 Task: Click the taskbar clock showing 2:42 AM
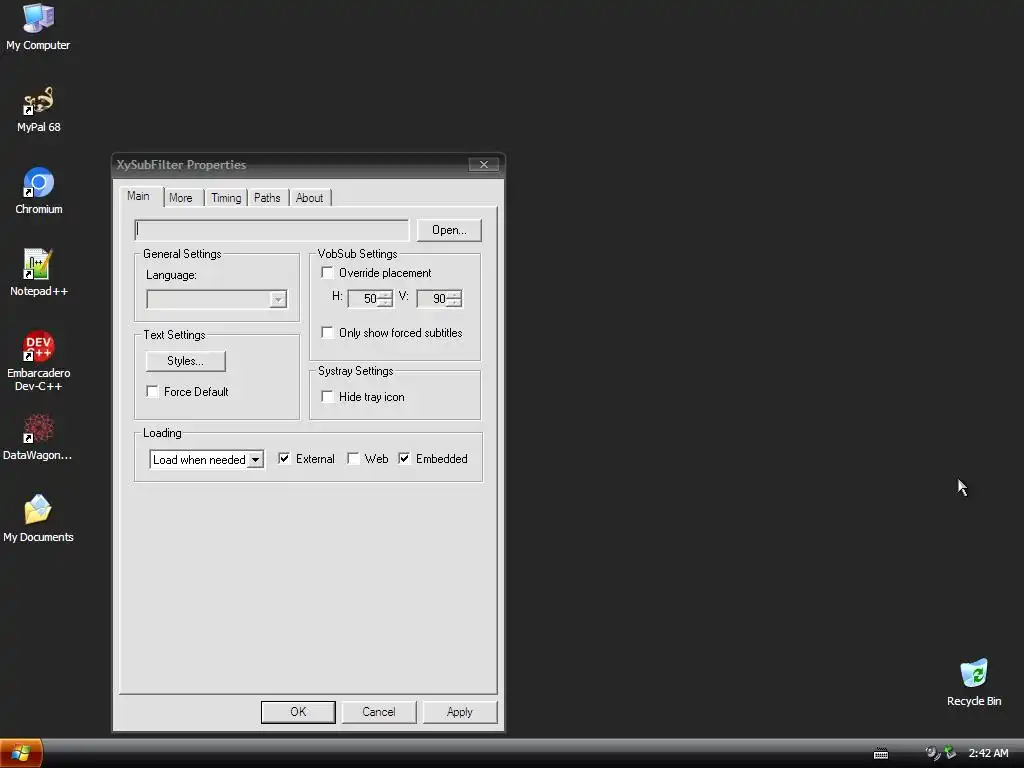pyautogui.click(x=988, y=753)
